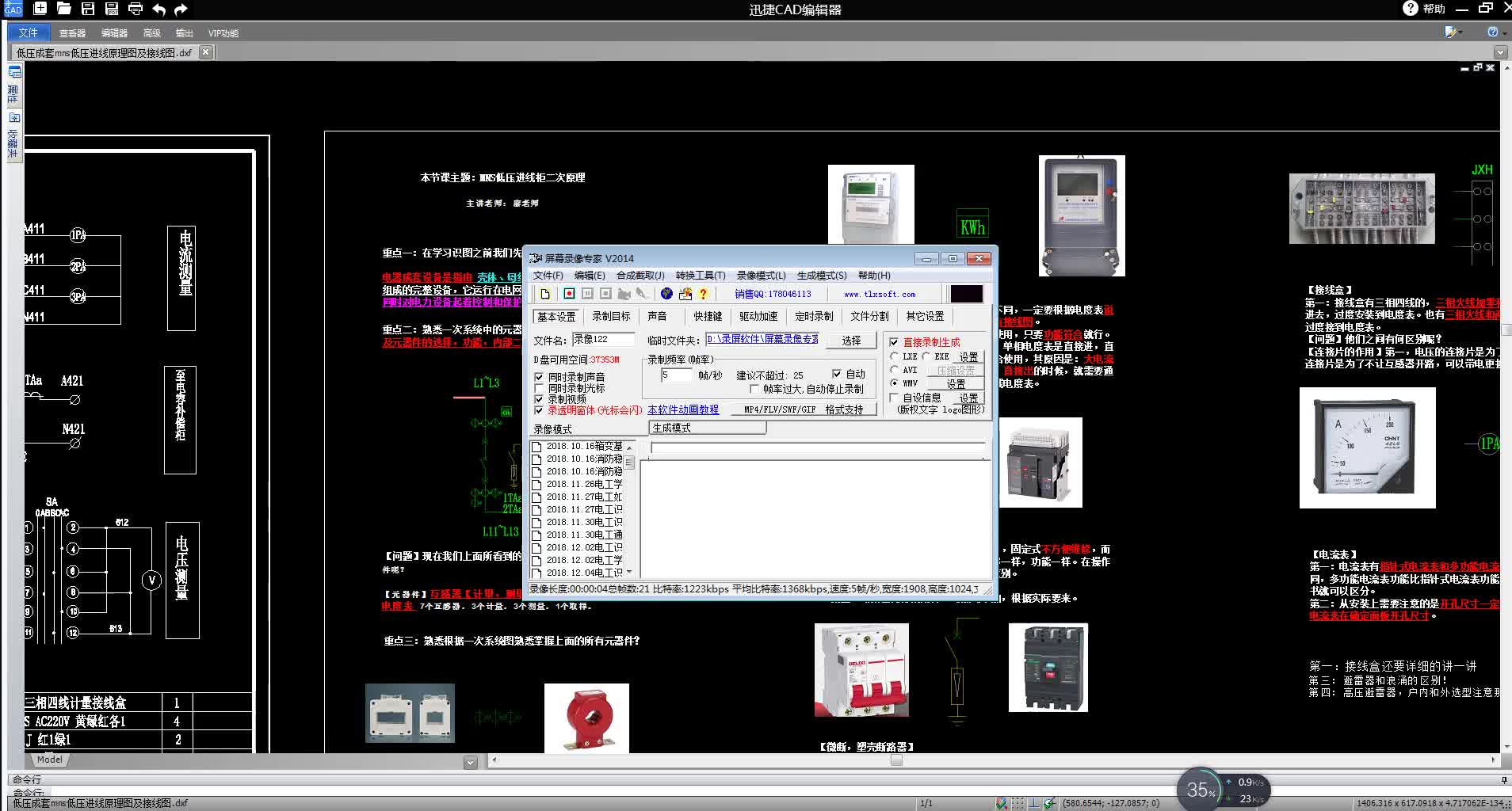This screenshot has width=1512, height=811.
Task: Click 设置 button next to 自设信息
Action: (x=968, y=398)
